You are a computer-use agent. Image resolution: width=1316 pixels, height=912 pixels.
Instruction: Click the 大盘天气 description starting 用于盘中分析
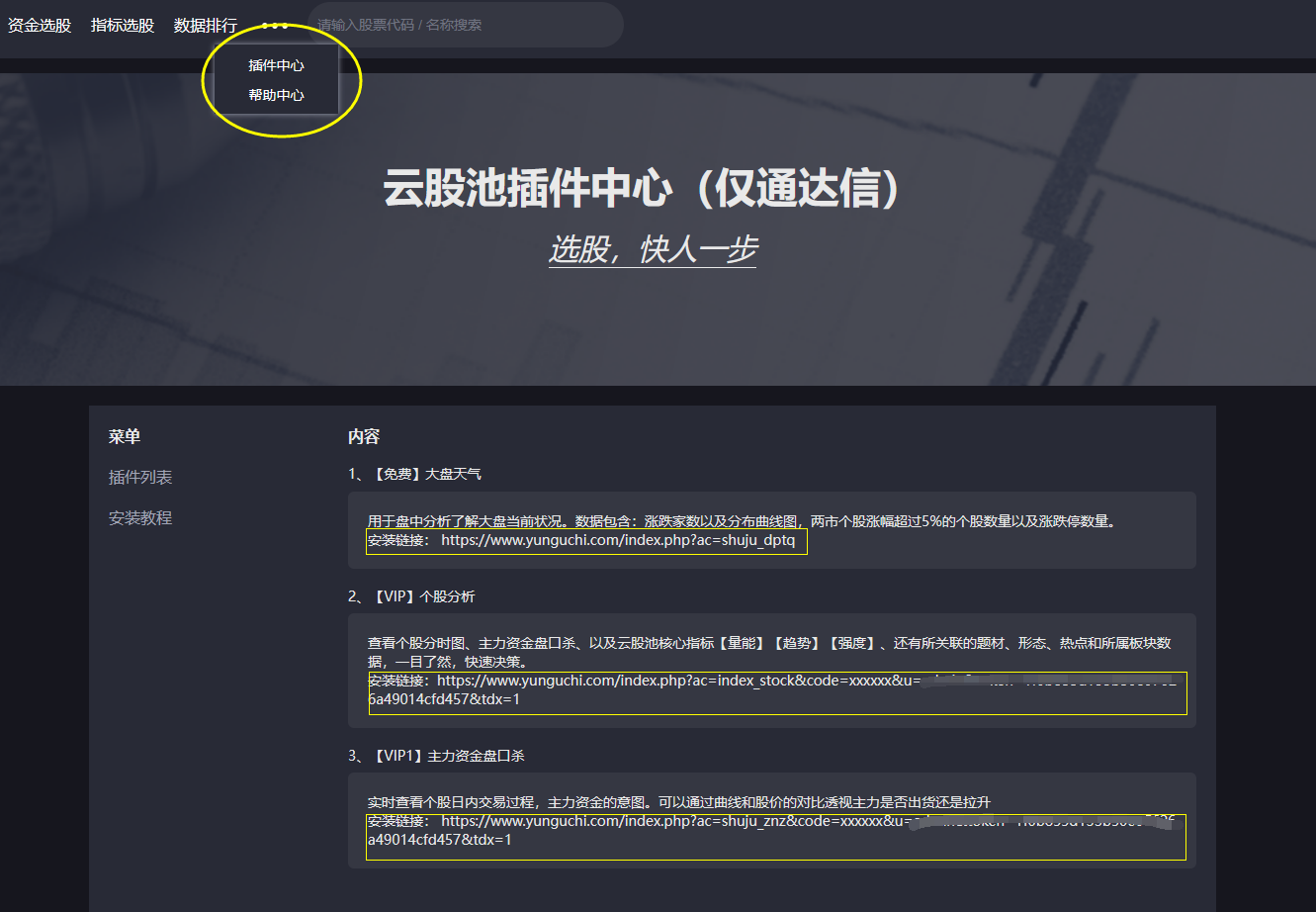(743, 521)
